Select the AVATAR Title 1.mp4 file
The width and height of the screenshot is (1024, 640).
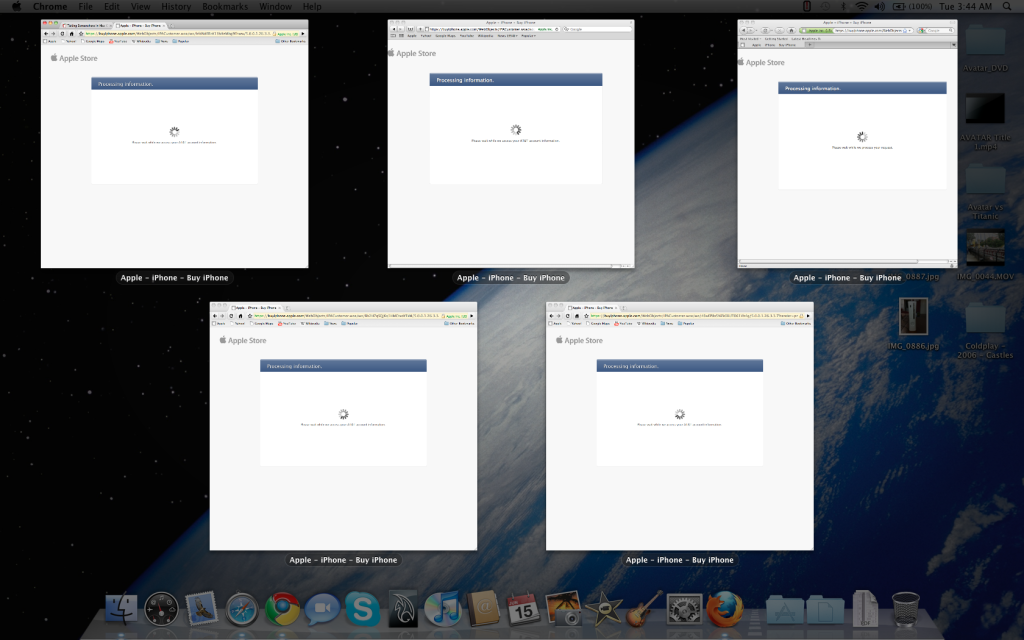(985, 121)
